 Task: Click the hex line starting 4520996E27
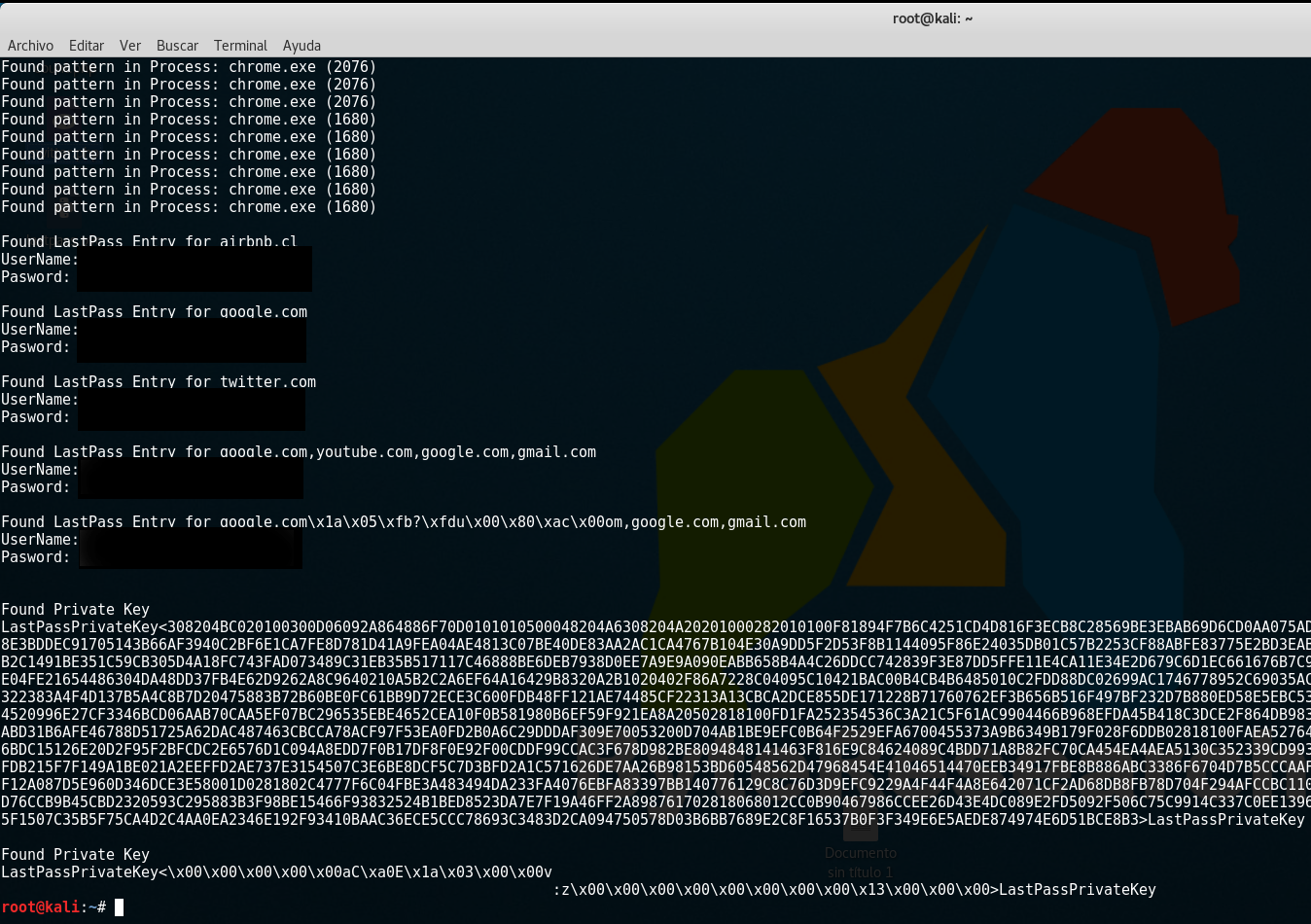pos(655,715)
